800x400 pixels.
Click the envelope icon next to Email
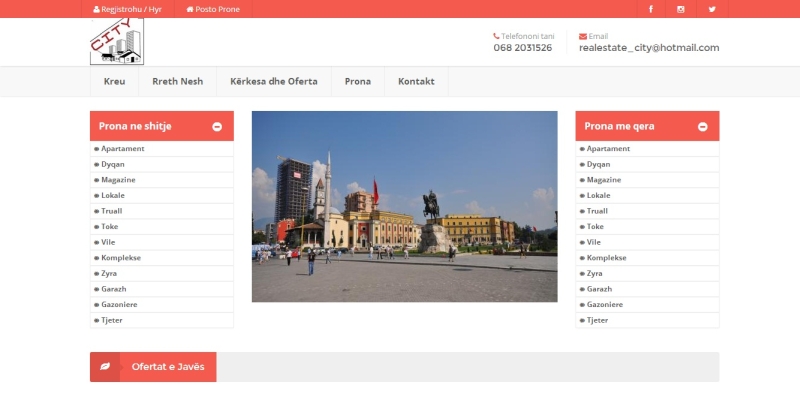[x=583, y=36]
